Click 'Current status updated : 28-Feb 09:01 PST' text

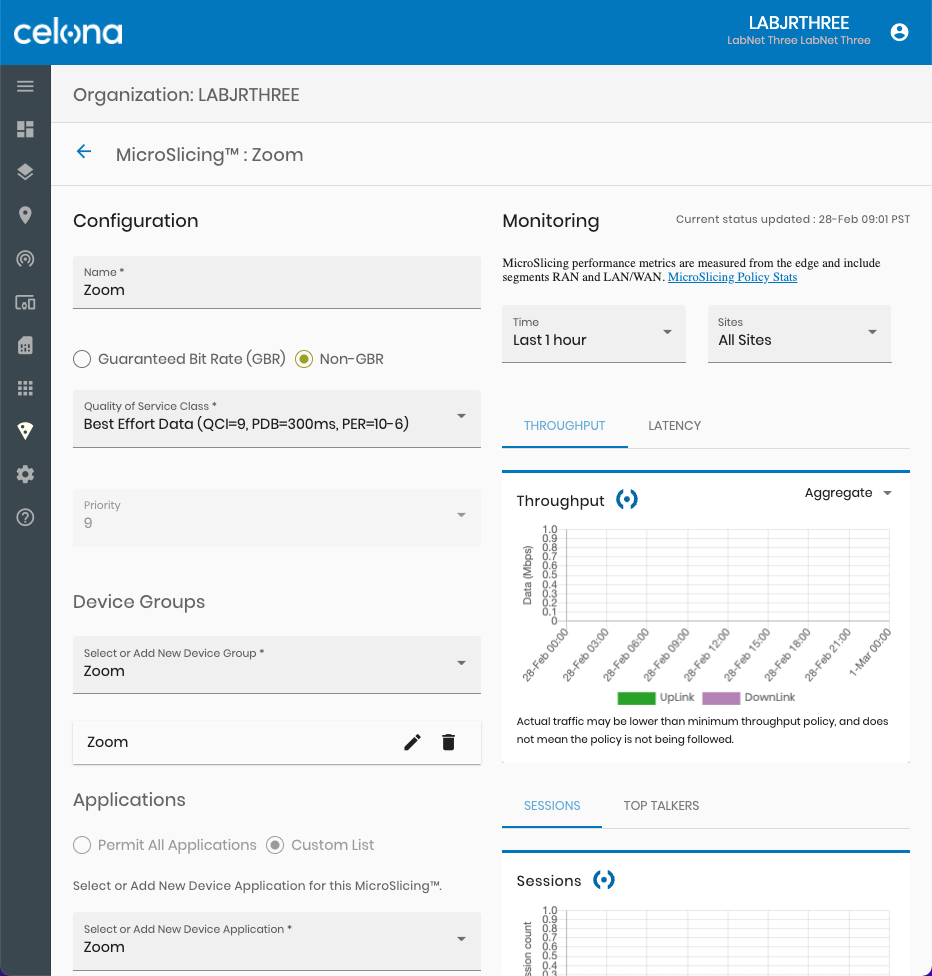(x=793, y=219)
